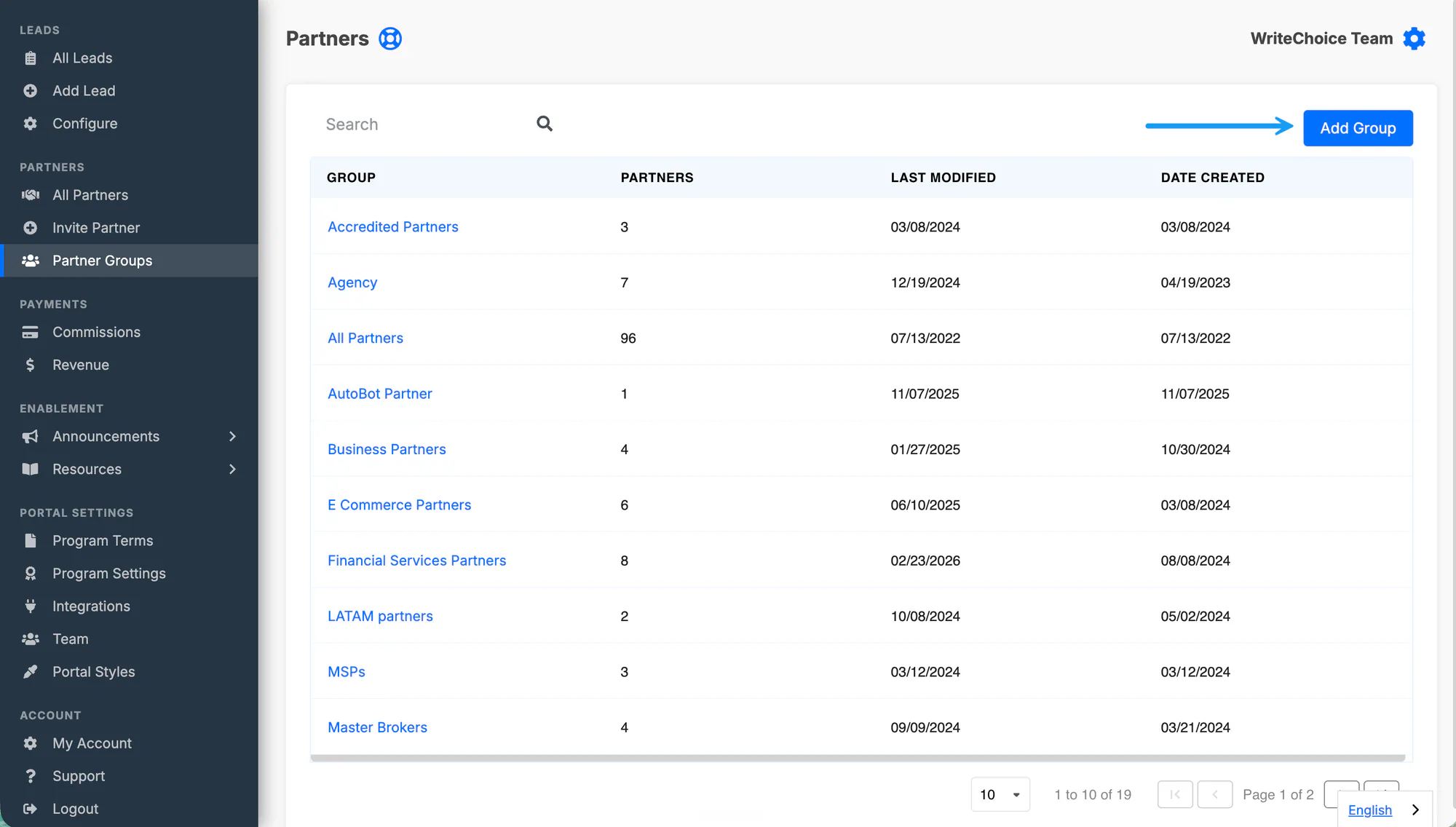Sort by the LAST MODIFIED column header
The height and width of the screenshot is (827, 1456).
coord(943,178)
